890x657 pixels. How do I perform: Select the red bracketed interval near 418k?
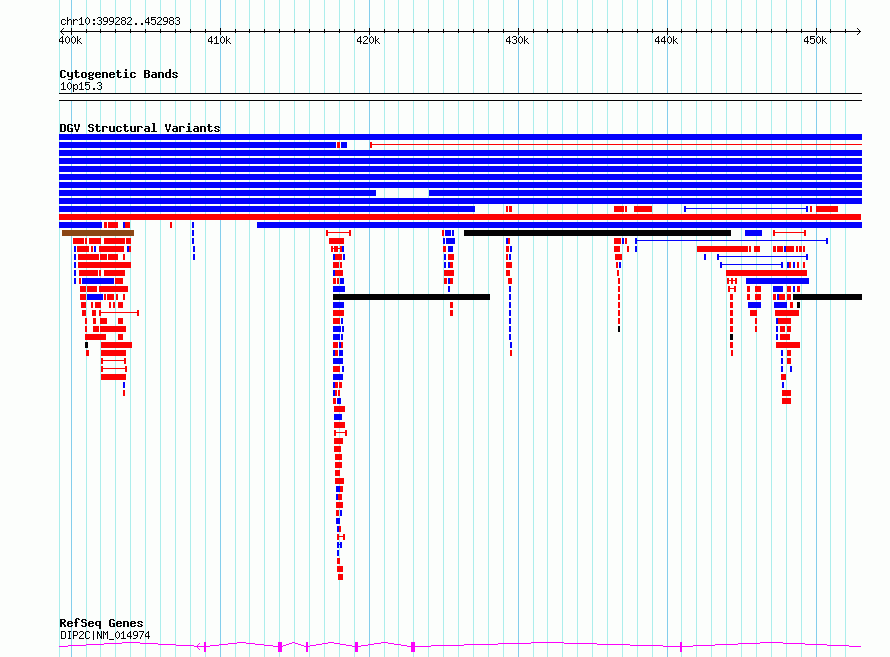pos(338,233)
